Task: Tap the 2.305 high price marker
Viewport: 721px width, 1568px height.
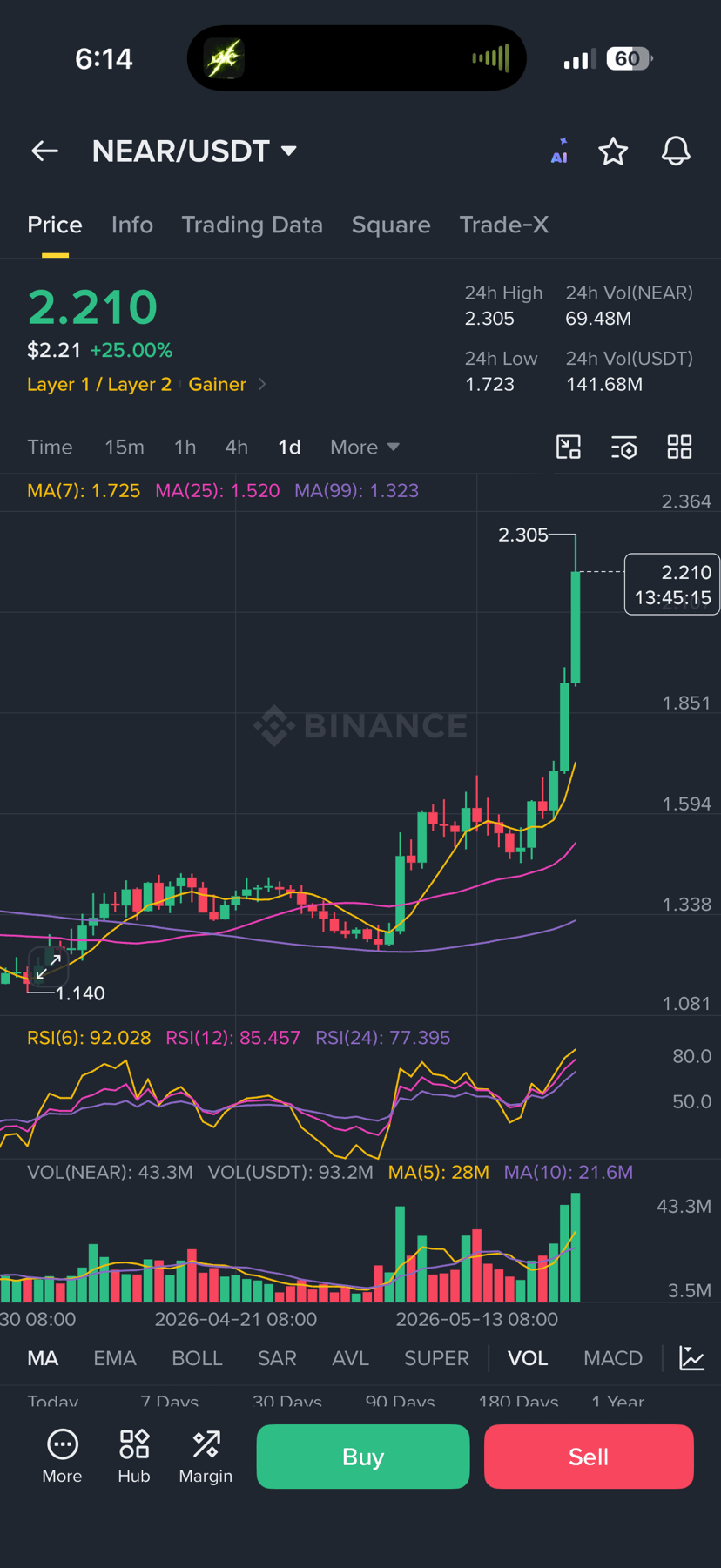Action: point(523,535)
